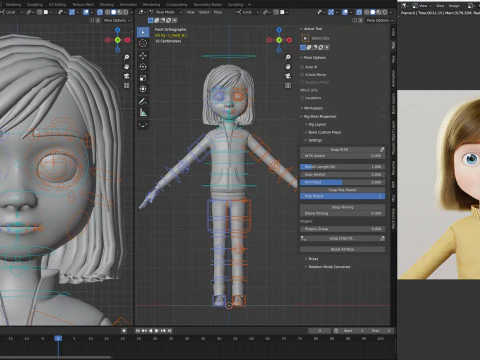
Task: Choose the Extend selection mode icon
Action: point(309,47)
